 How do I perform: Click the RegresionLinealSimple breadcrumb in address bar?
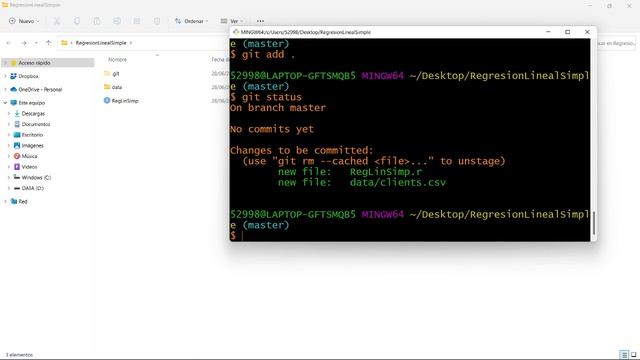(101, 43)
